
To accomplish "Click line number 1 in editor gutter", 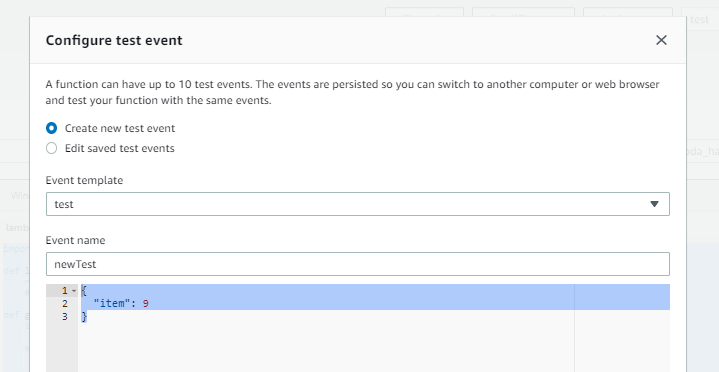I will pos(65,290).
